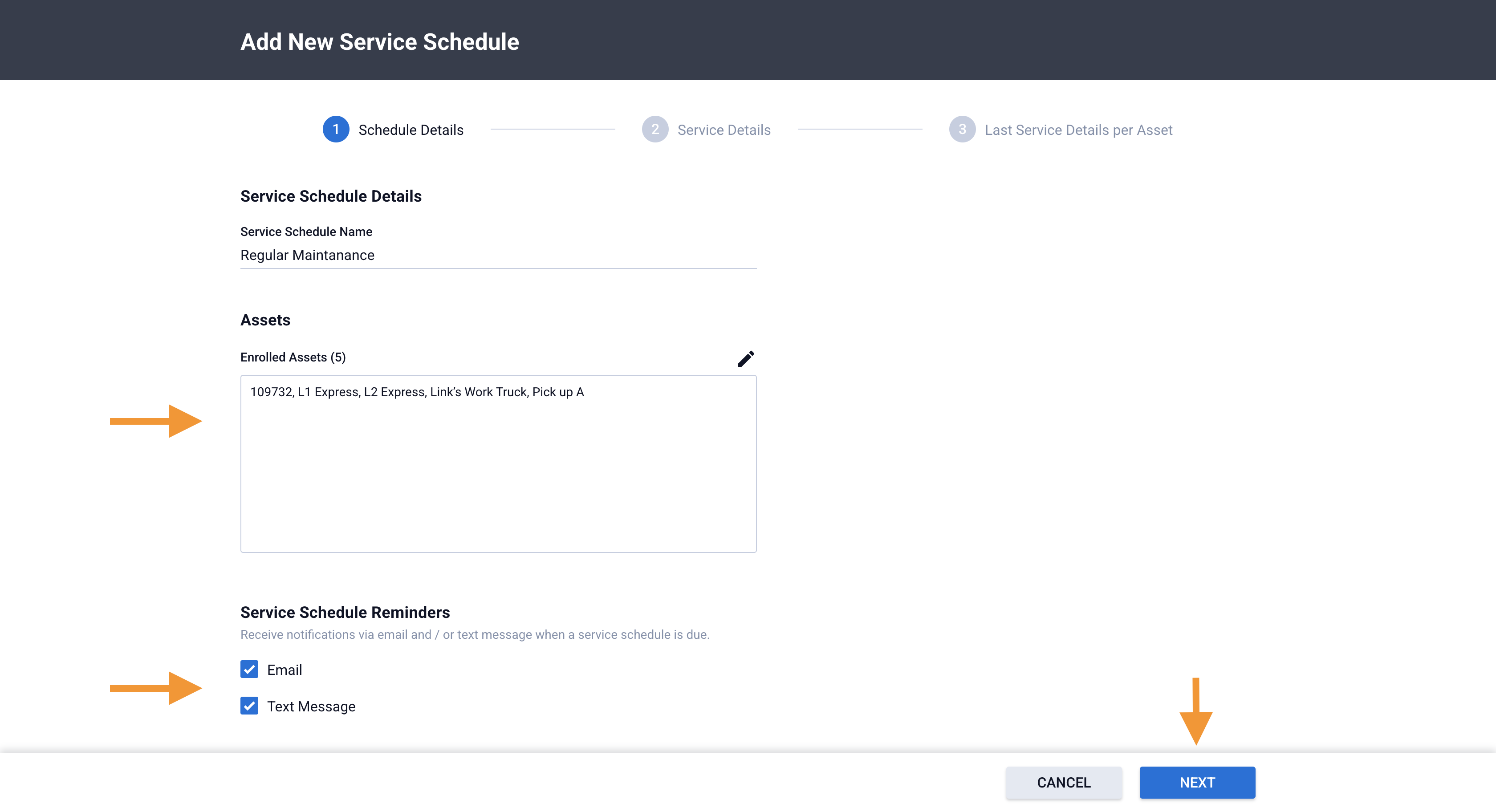Uncheck the Email reminder checkbox
1496x812 pixels.
point(249,669)
